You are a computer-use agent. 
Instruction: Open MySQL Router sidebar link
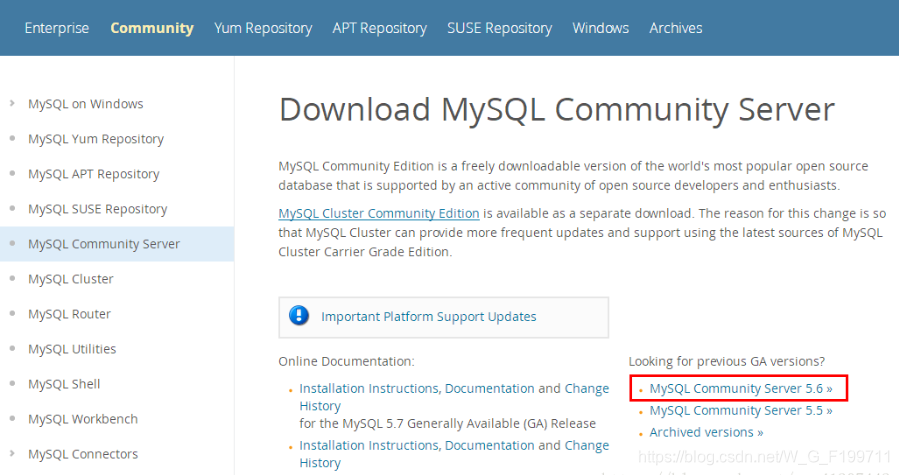69,314
